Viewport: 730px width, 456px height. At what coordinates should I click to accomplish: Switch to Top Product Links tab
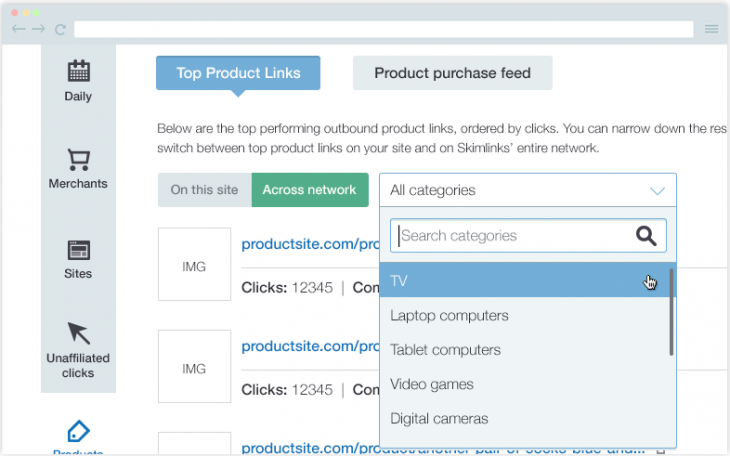click(238, 73)
